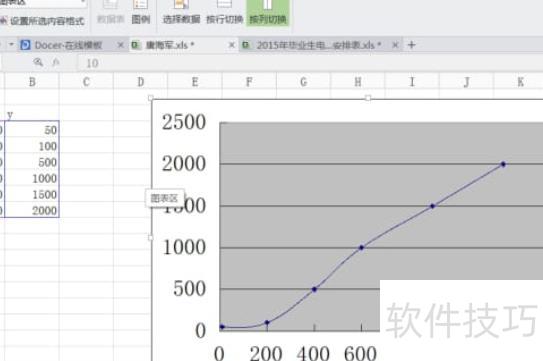543x361 pixels.
Task: Close the Docer-在线模板 tab
Action: (120, 45)
